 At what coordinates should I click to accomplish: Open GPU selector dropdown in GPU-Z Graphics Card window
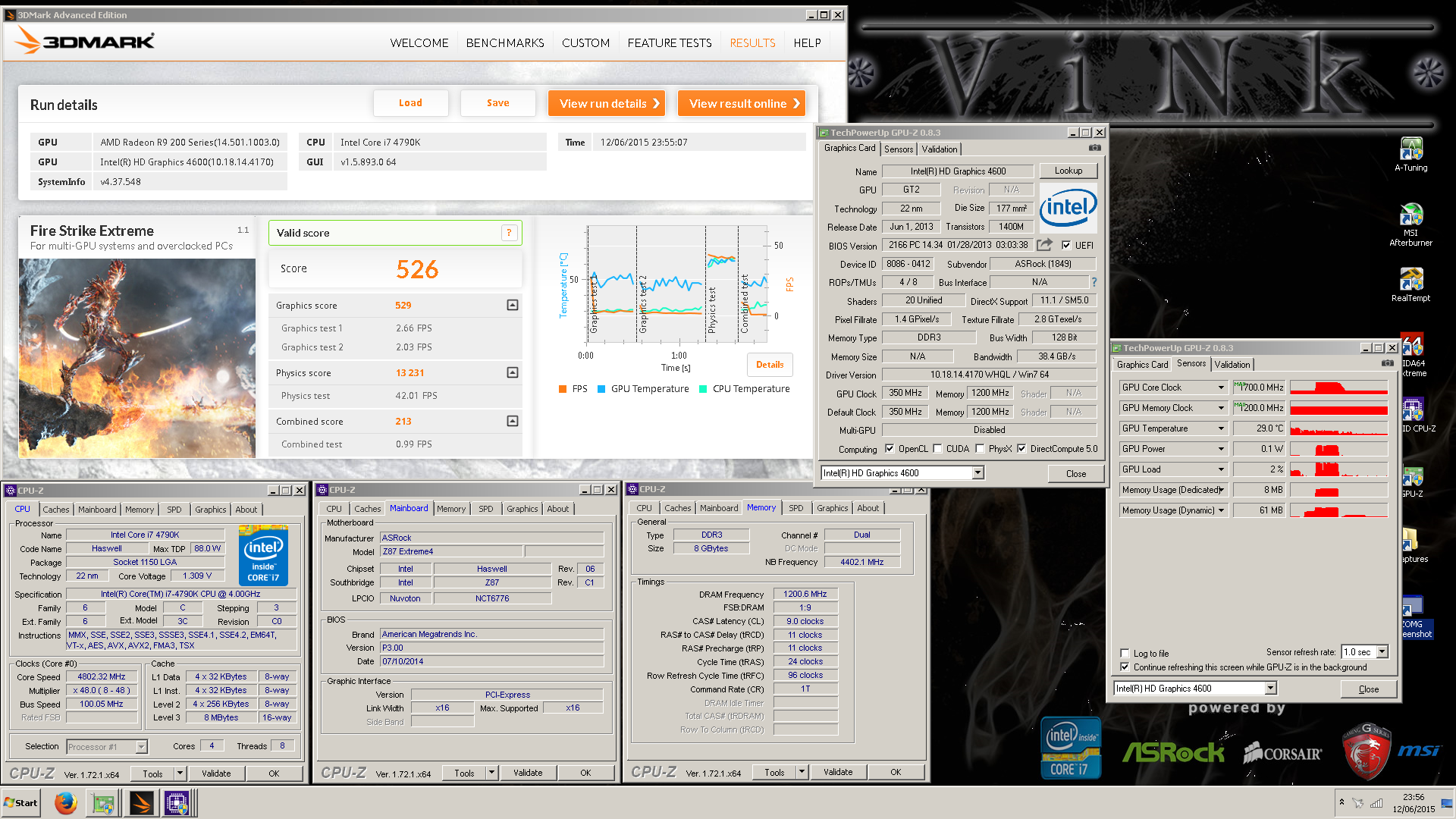977,473
